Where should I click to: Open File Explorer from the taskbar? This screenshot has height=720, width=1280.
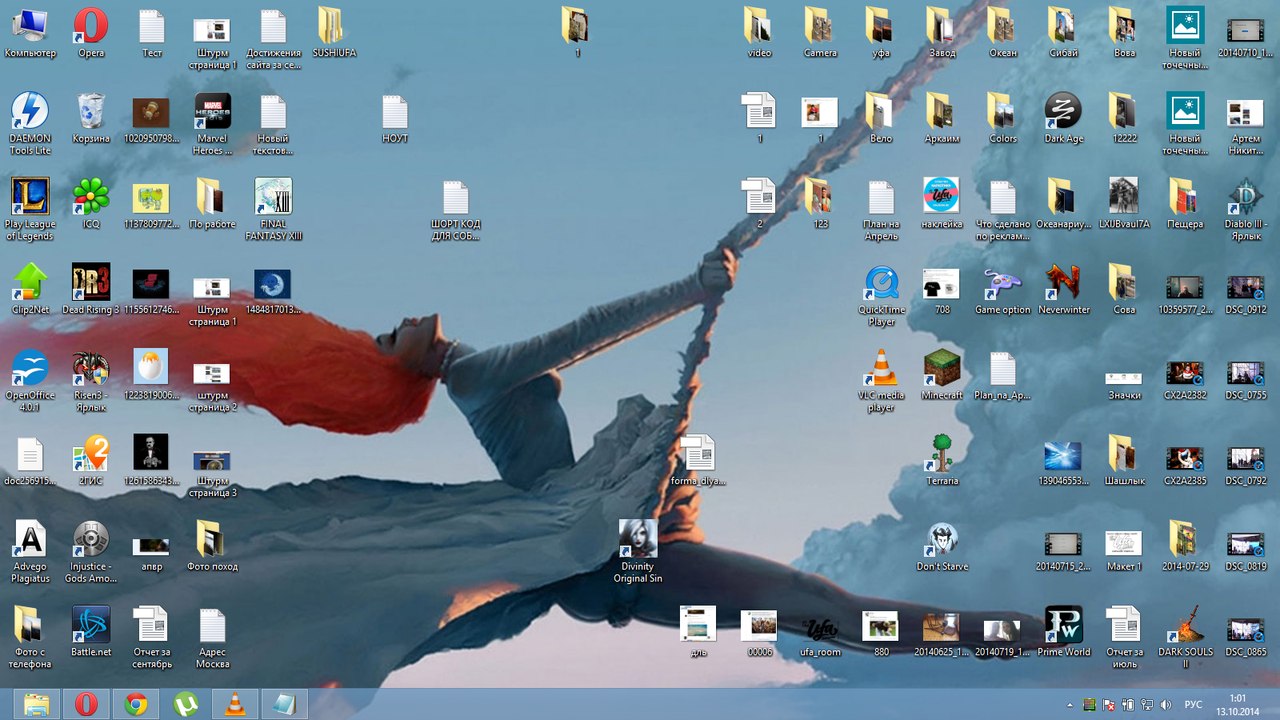[x=36, y=704]
